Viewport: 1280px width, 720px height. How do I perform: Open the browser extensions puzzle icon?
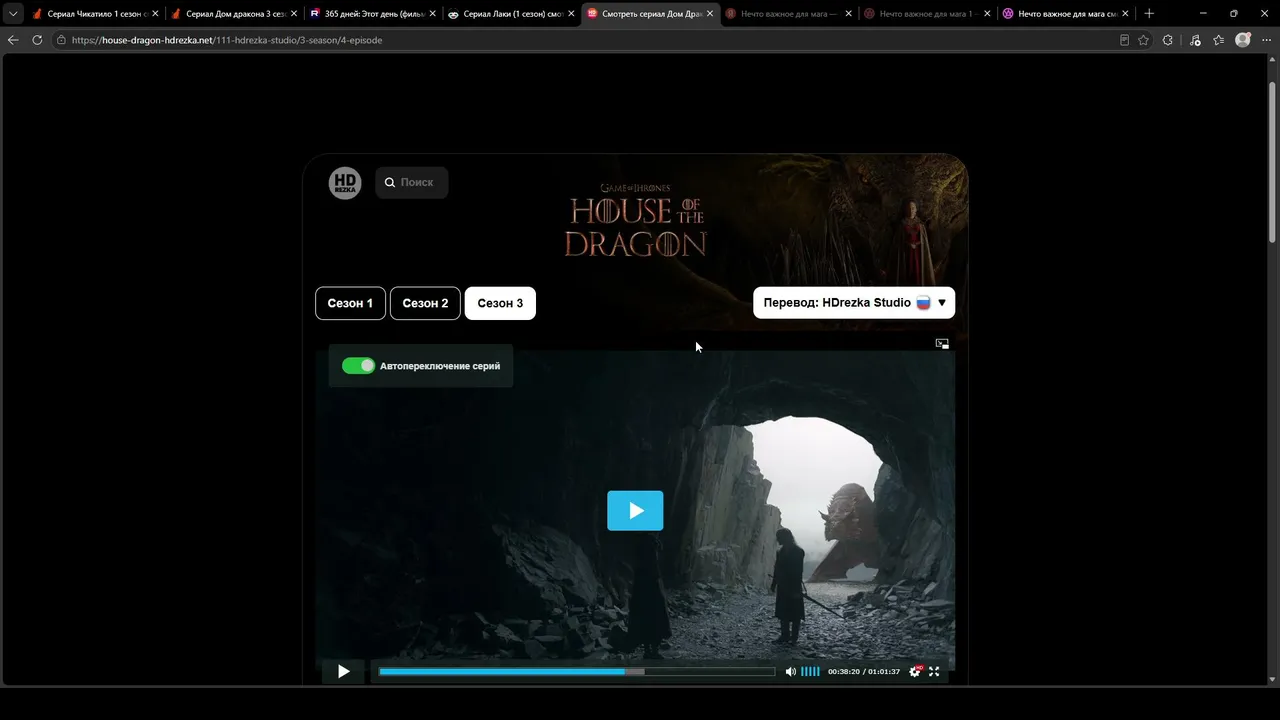click(1168, 40)
